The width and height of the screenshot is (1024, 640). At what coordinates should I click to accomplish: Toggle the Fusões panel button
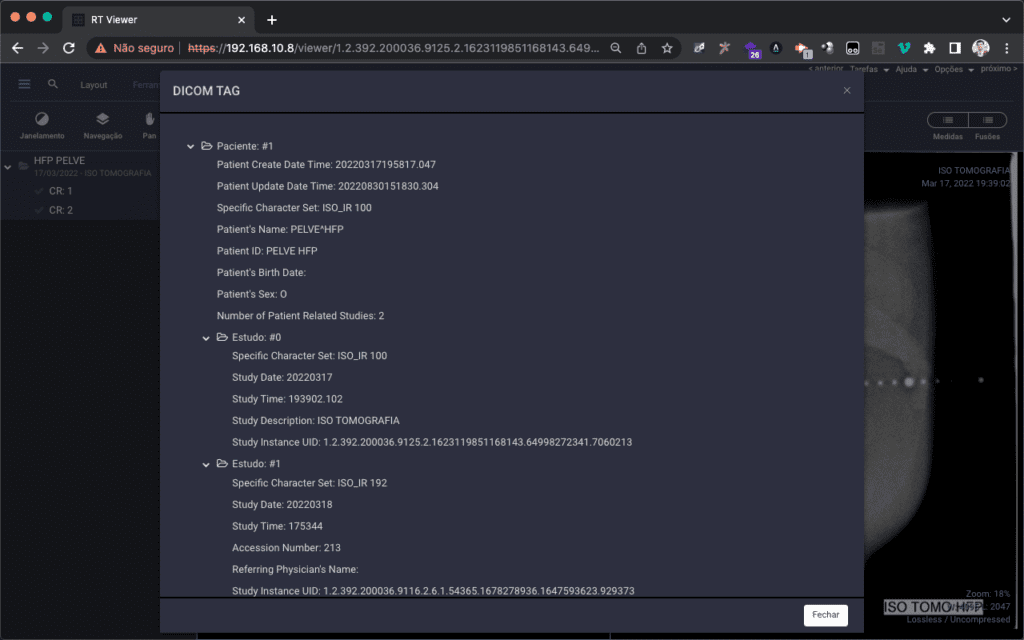pyautogui.click(x=987, y=120)
